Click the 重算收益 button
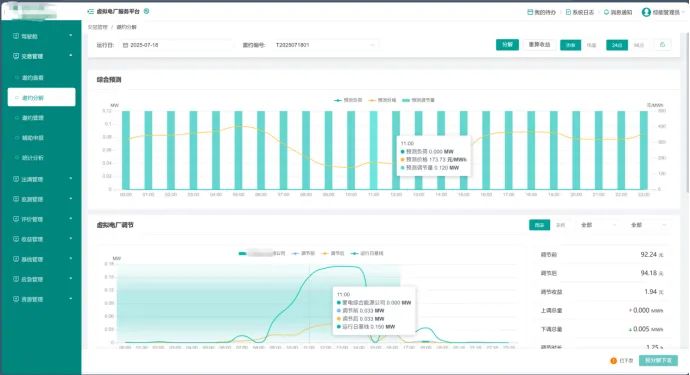Screen dimensions: 690x375 (539, 45)
